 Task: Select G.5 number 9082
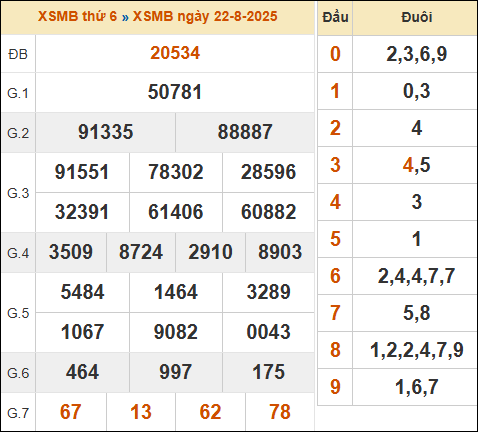pyautogui.click(x=176, y=332)
